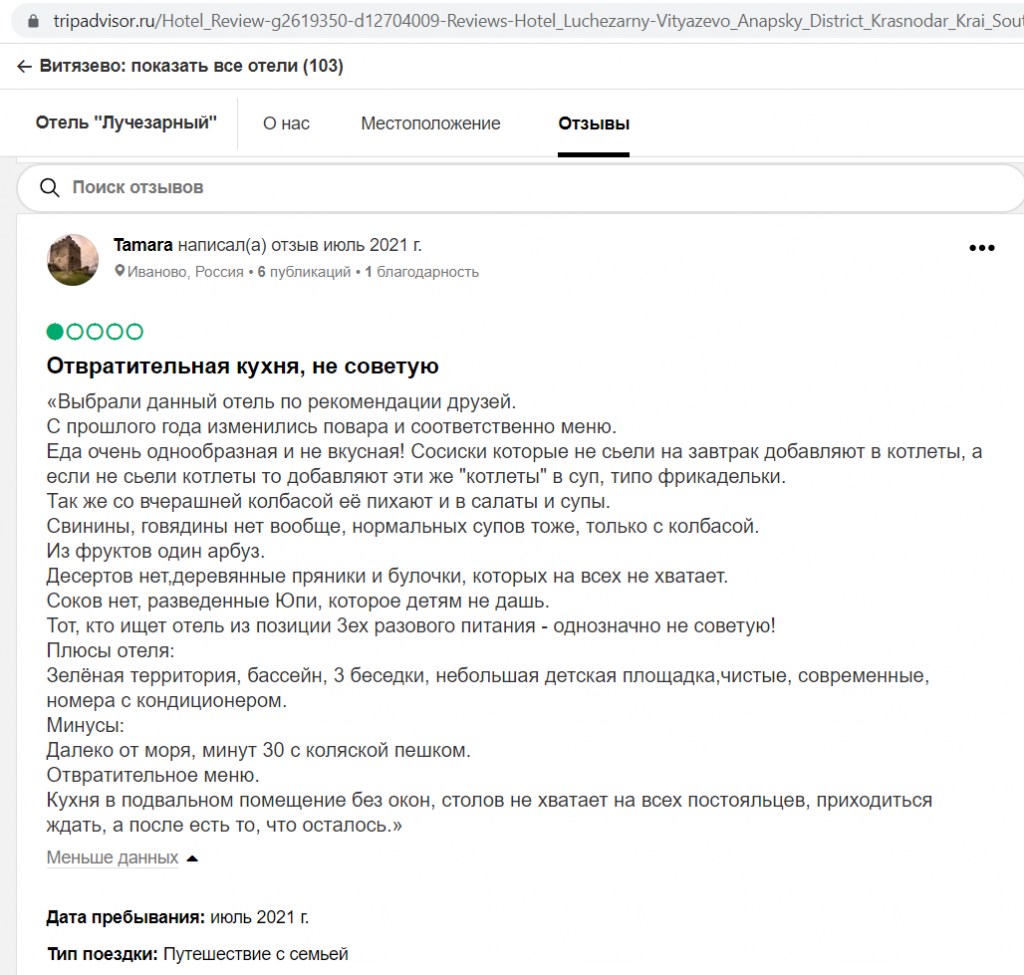1024x975 pixels.
Task: Select the Отзывы tab
Action: click(x=593, y=124)
